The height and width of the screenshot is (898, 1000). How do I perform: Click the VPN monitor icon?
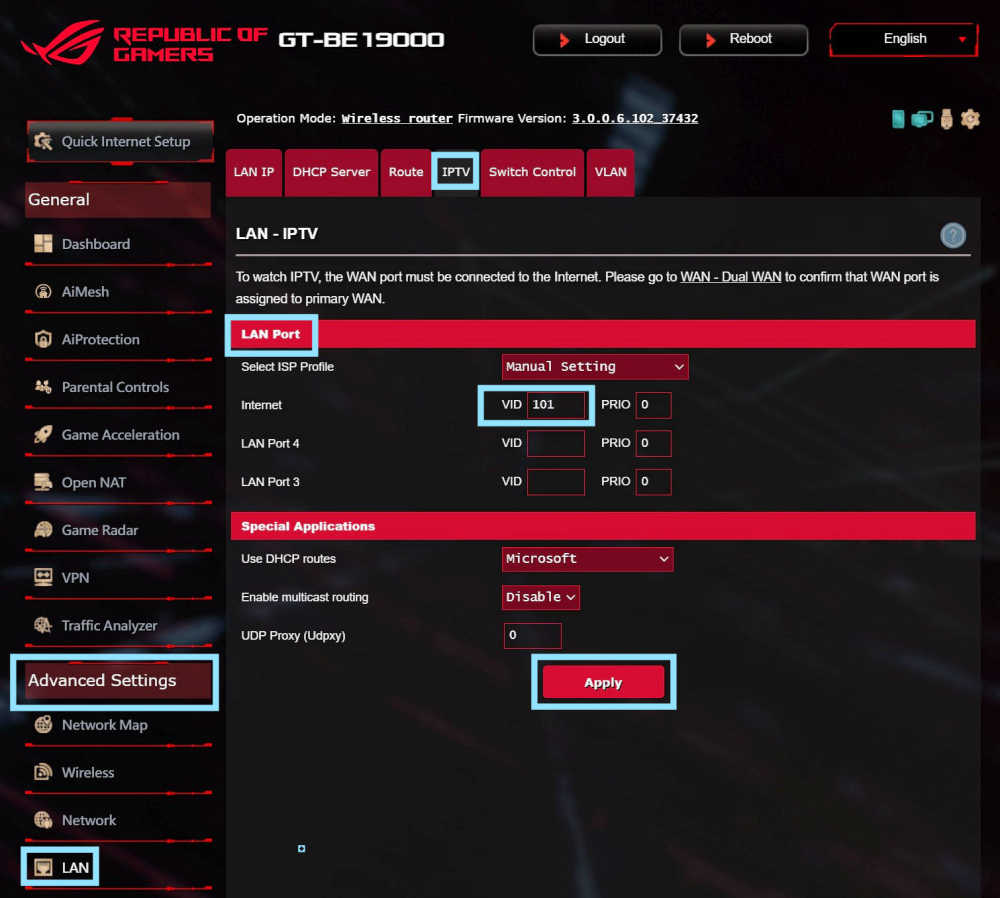click(x=43, y=577)
